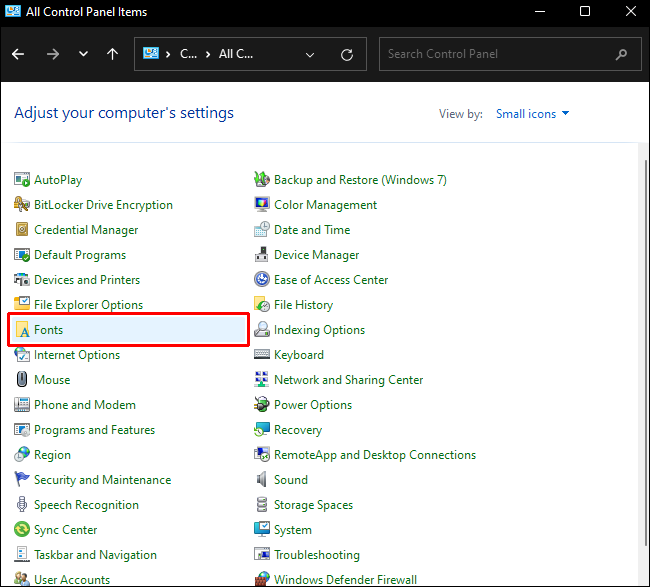650x587 pixels.
Task: Go up one level with Up arrow
Action: coord(113,54)
